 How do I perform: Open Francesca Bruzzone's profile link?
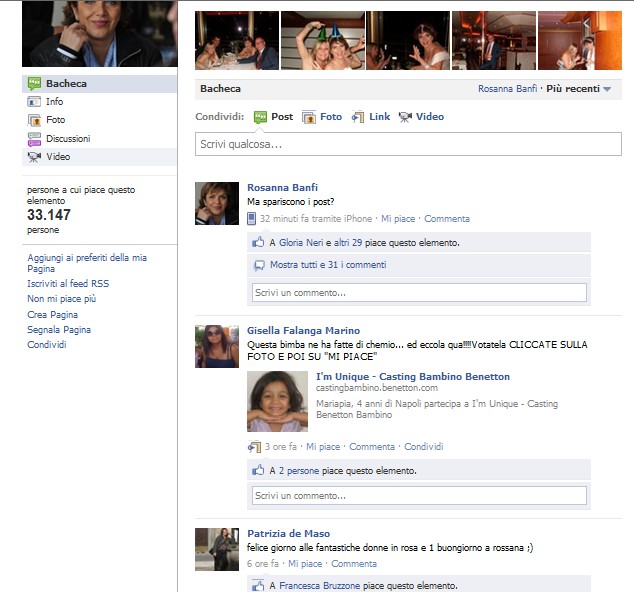tap(319, 586)
